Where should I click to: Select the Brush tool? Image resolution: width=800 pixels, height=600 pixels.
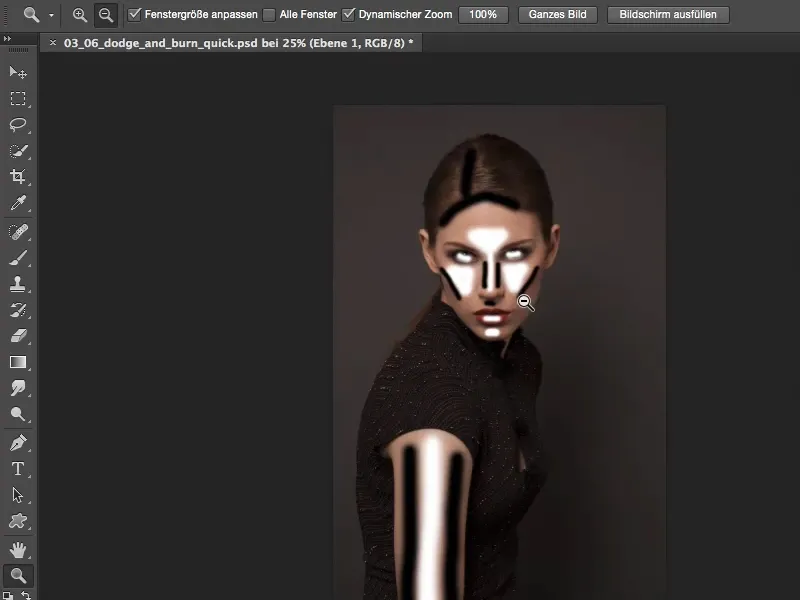coord(18,258)
